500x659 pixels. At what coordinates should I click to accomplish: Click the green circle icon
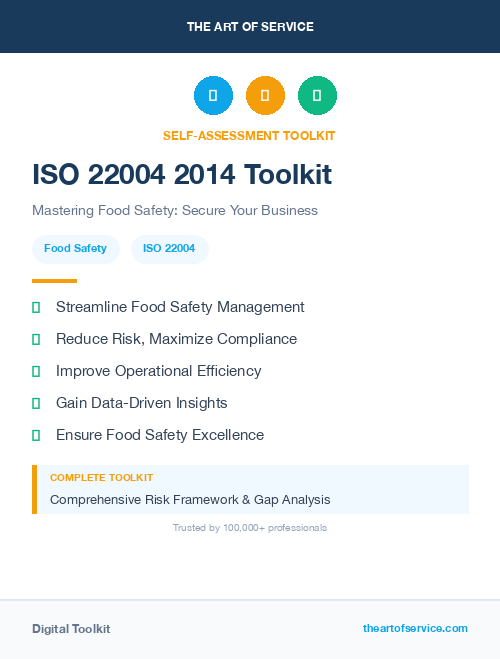click(x=317, y=95)
